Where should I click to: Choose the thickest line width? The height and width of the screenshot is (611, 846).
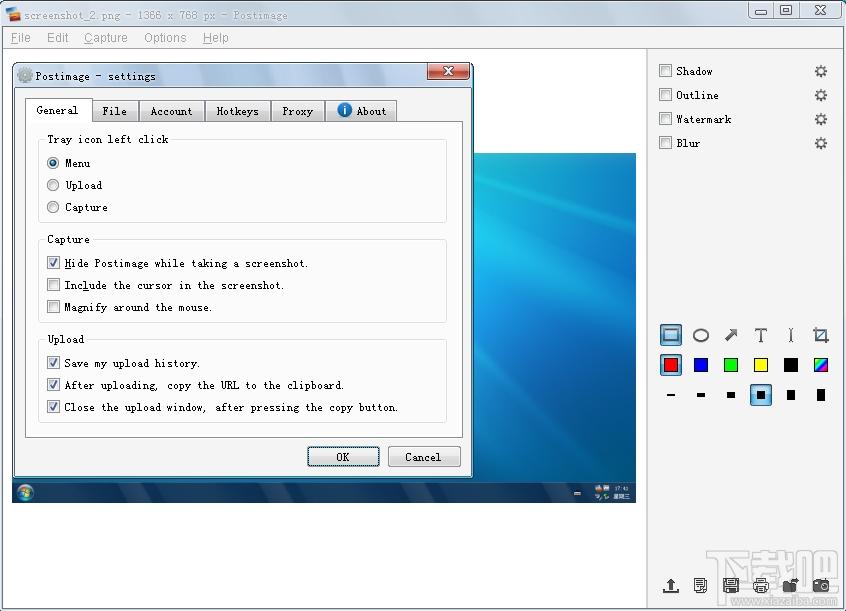point(821,395)
